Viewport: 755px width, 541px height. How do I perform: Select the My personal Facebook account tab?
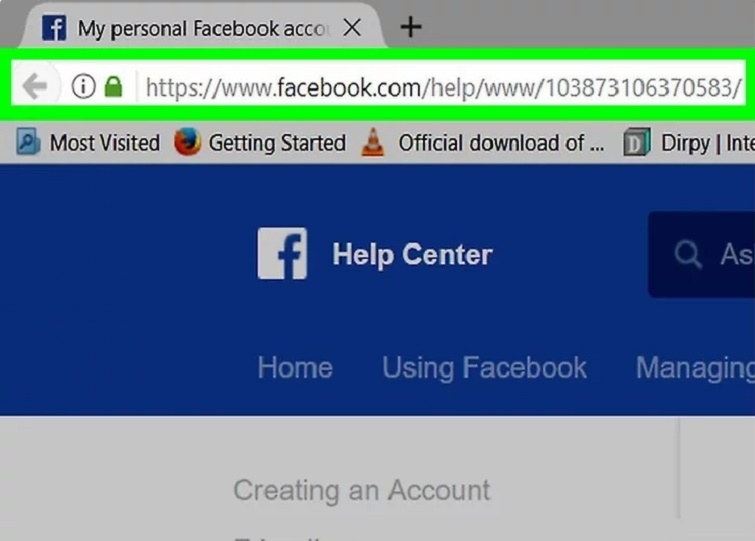(202, 28)
